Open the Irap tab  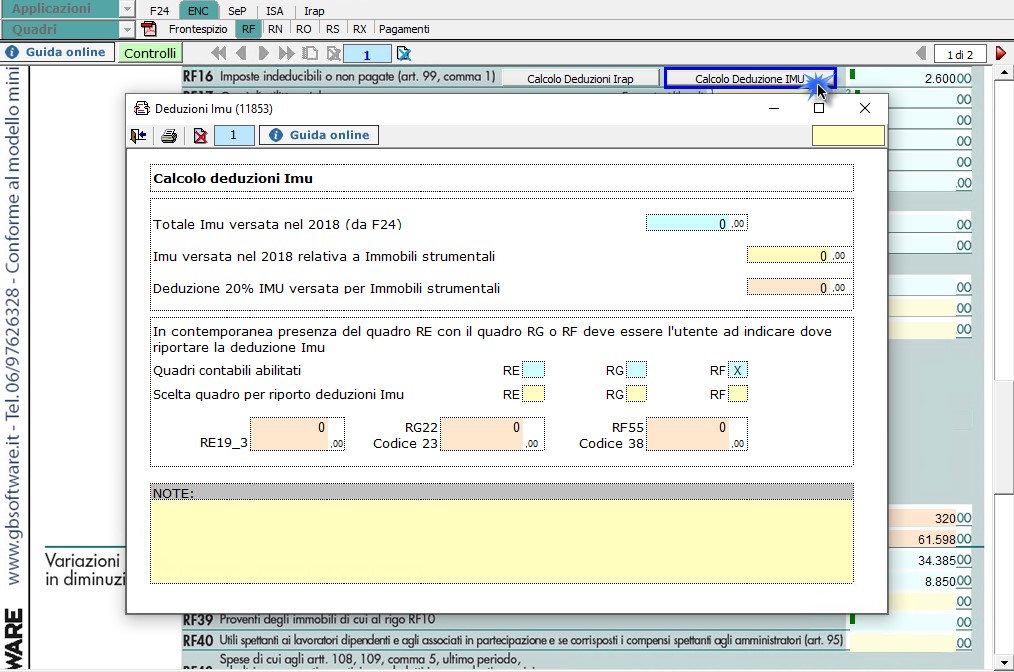[314, 11]
